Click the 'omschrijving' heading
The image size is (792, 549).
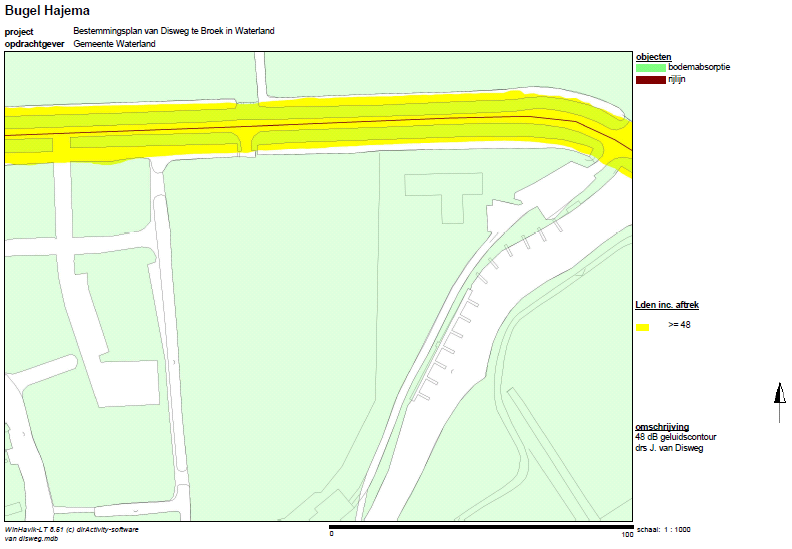pos(662,427)
